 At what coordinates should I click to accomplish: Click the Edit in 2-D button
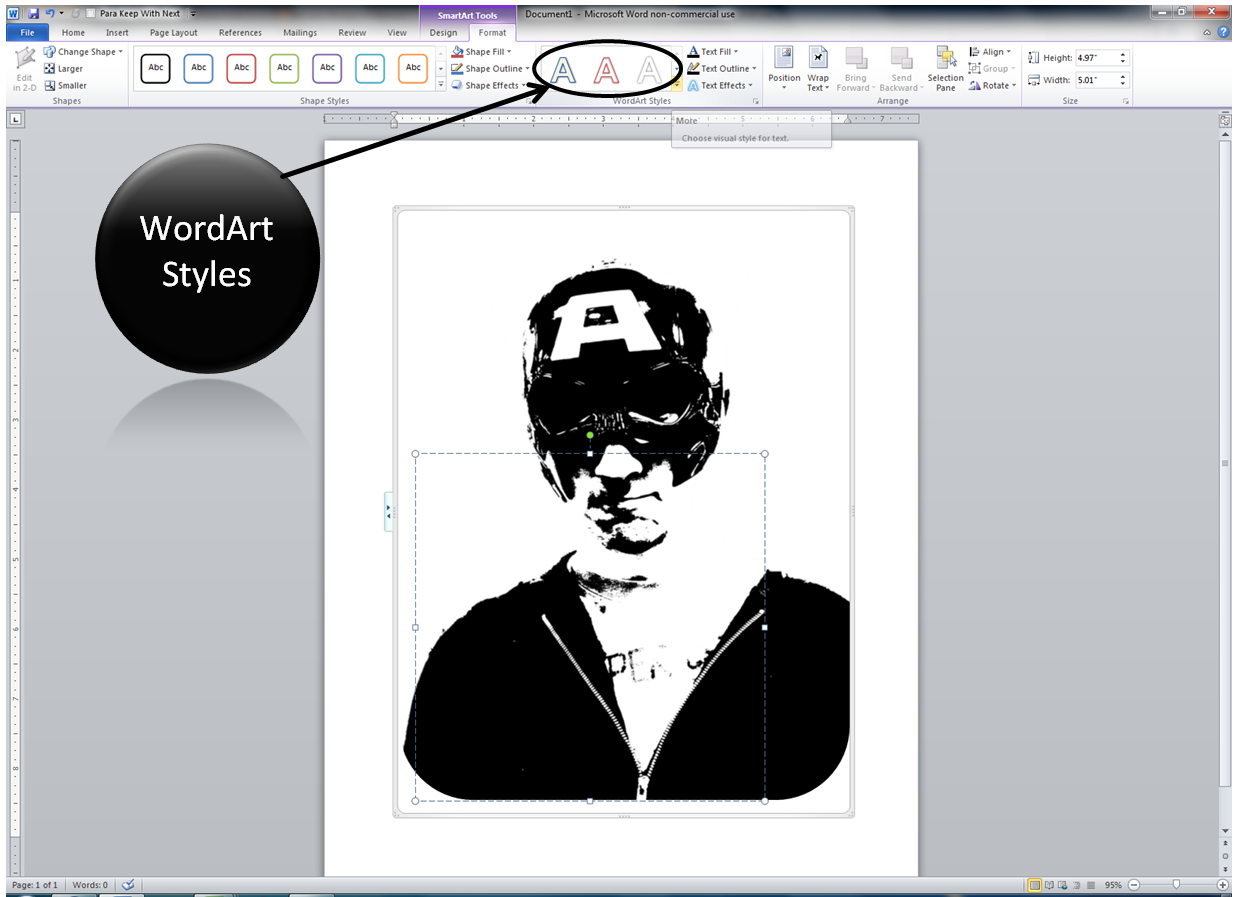22,68
